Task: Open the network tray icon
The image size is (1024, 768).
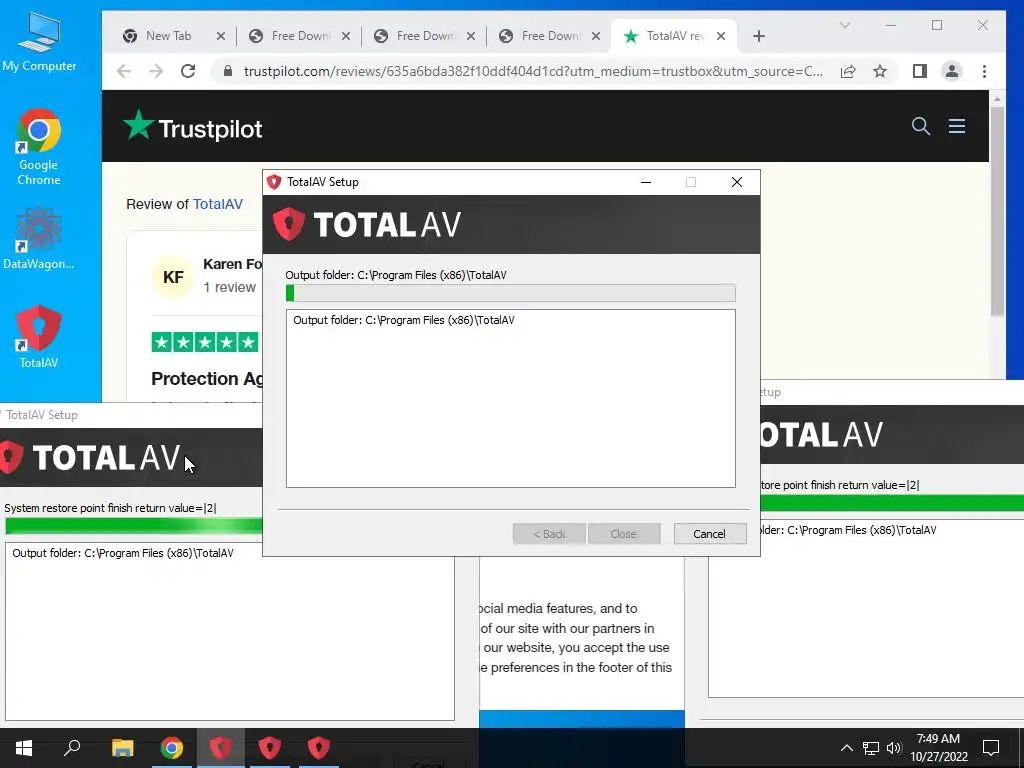Action: pos(871,748)
